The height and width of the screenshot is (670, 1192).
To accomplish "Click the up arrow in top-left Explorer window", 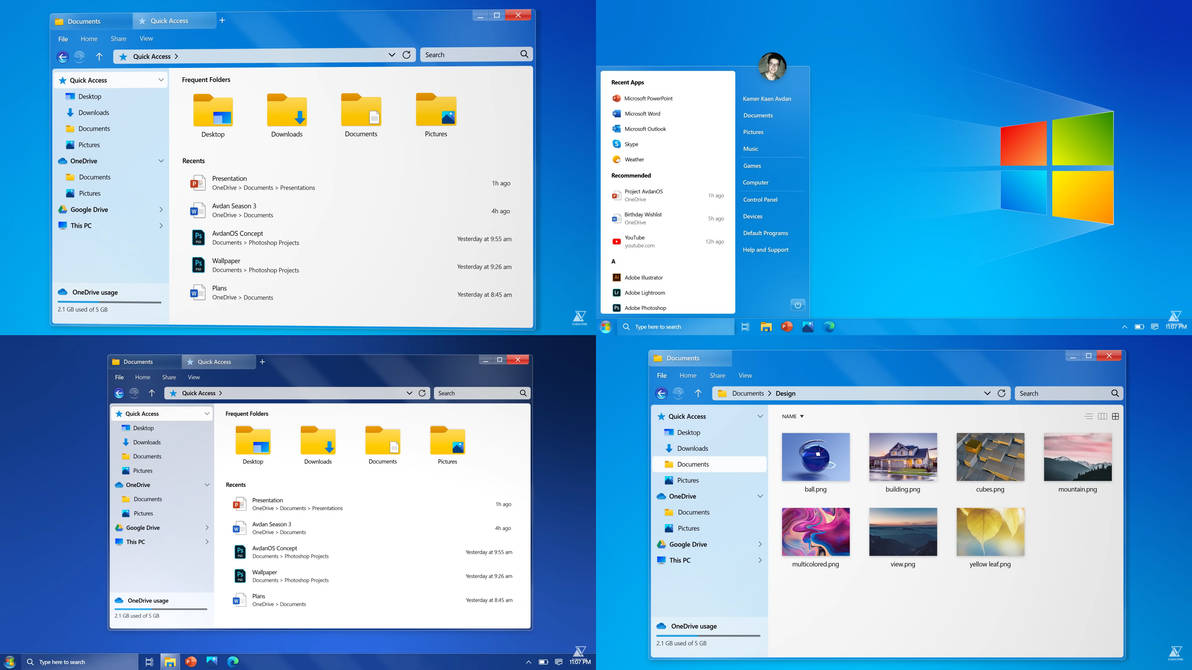I will 99,56.
